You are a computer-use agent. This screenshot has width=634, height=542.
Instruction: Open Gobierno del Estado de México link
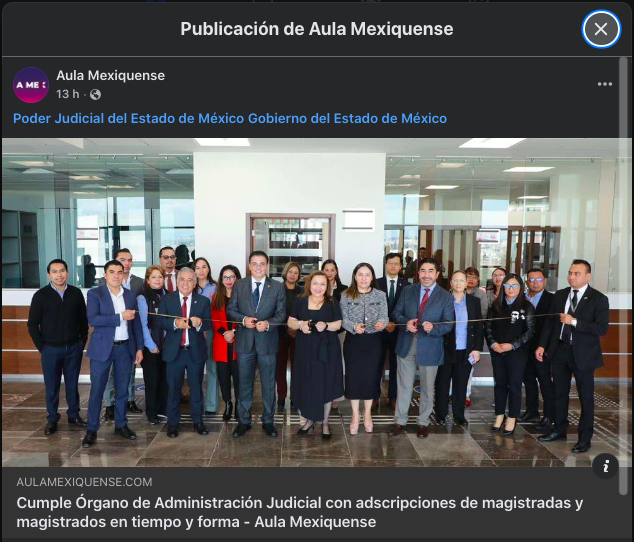(347, 119)
